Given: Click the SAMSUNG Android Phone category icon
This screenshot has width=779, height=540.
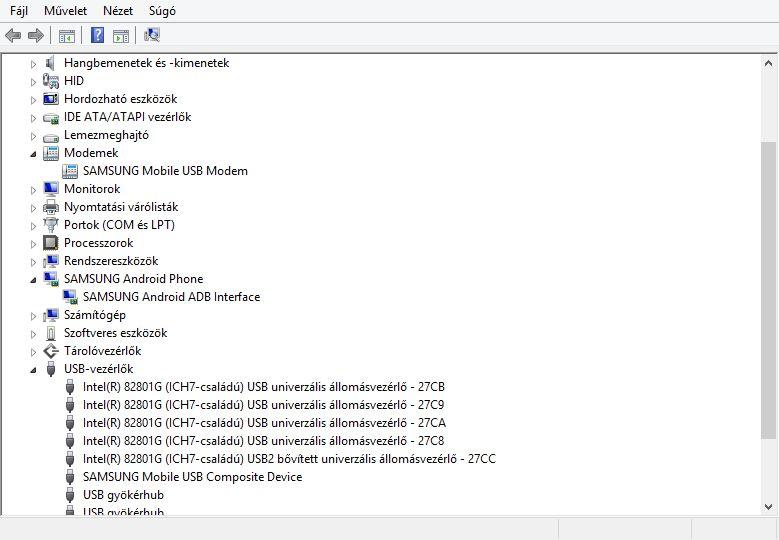Looking at the screenshot, I should point(51,279).
